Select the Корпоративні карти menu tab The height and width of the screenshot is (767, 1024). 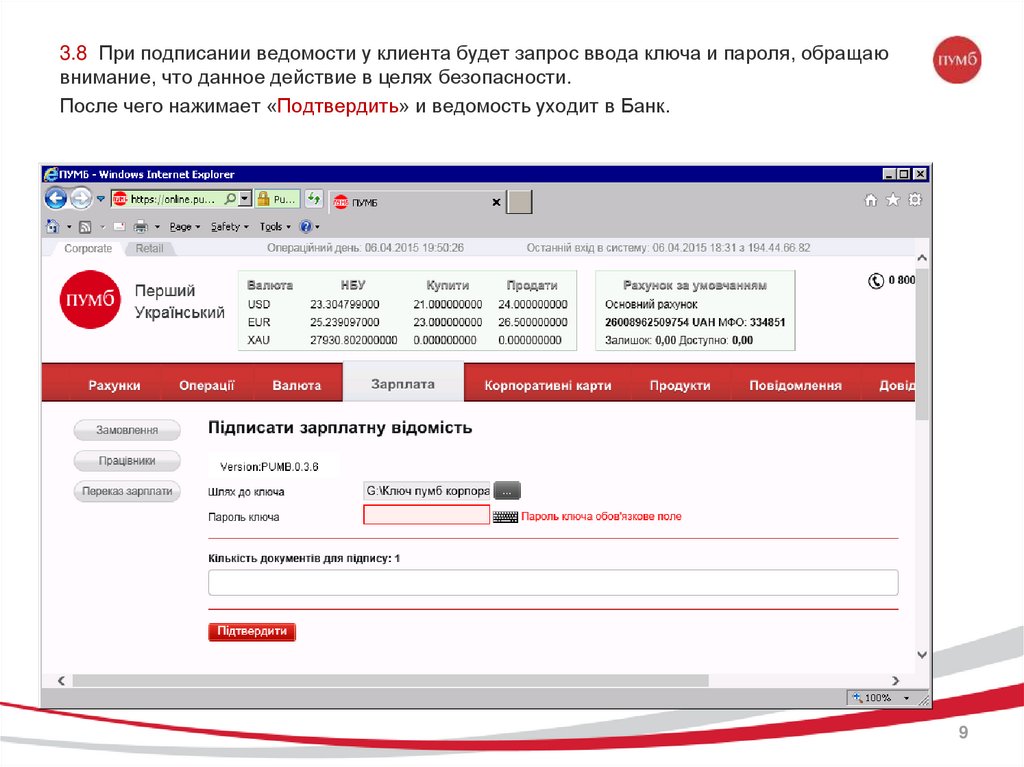click(x=547, y=385)
